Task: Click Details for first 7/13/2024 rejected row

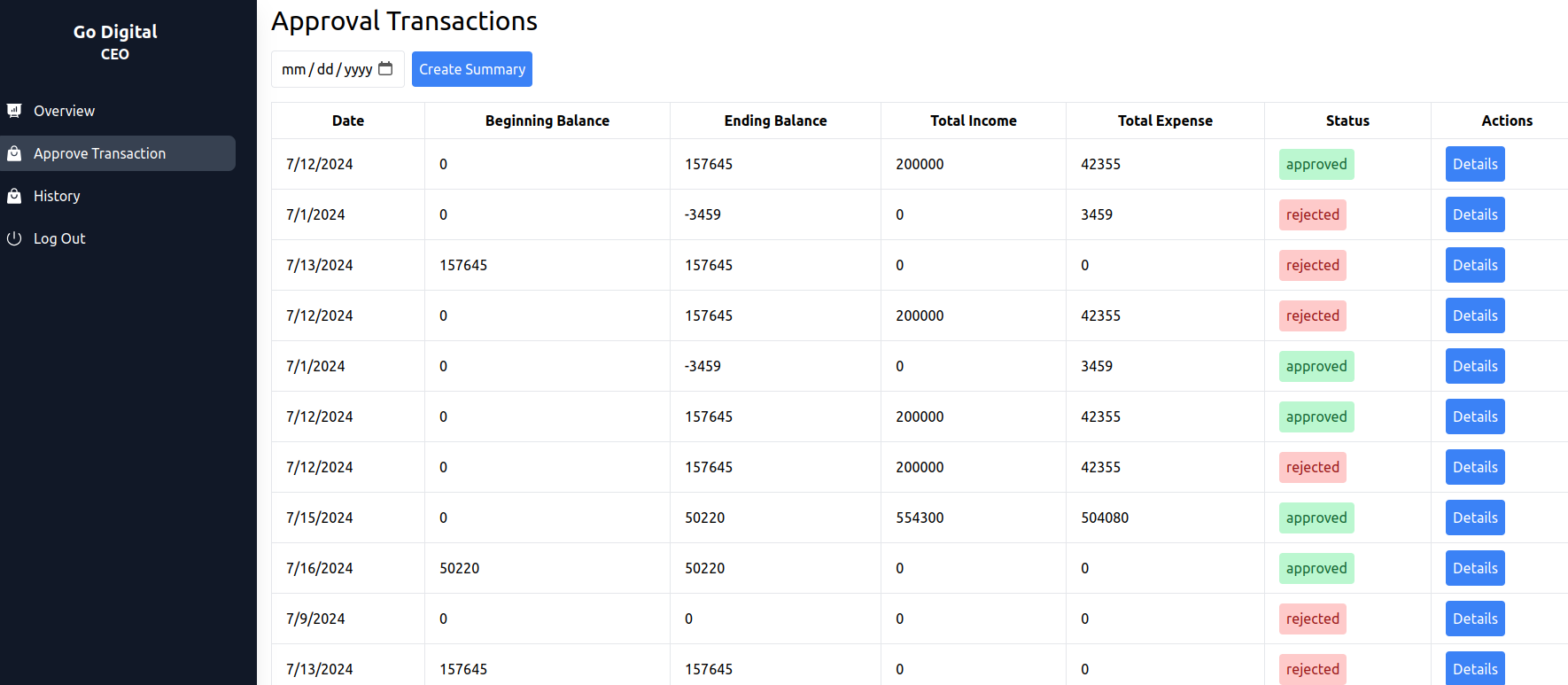Action: click(x=1474, y=265)
